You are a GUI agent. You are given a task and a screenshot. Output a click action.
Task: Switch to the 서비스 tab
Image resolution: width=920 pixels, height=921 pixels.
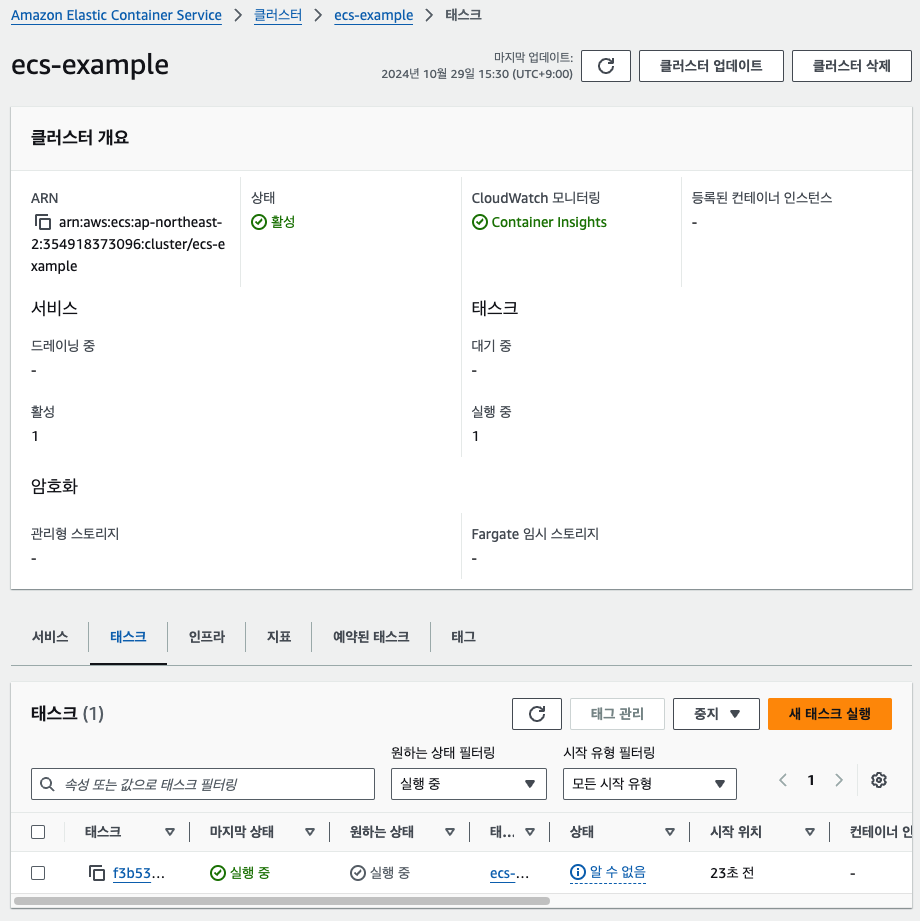coord(50,637)
